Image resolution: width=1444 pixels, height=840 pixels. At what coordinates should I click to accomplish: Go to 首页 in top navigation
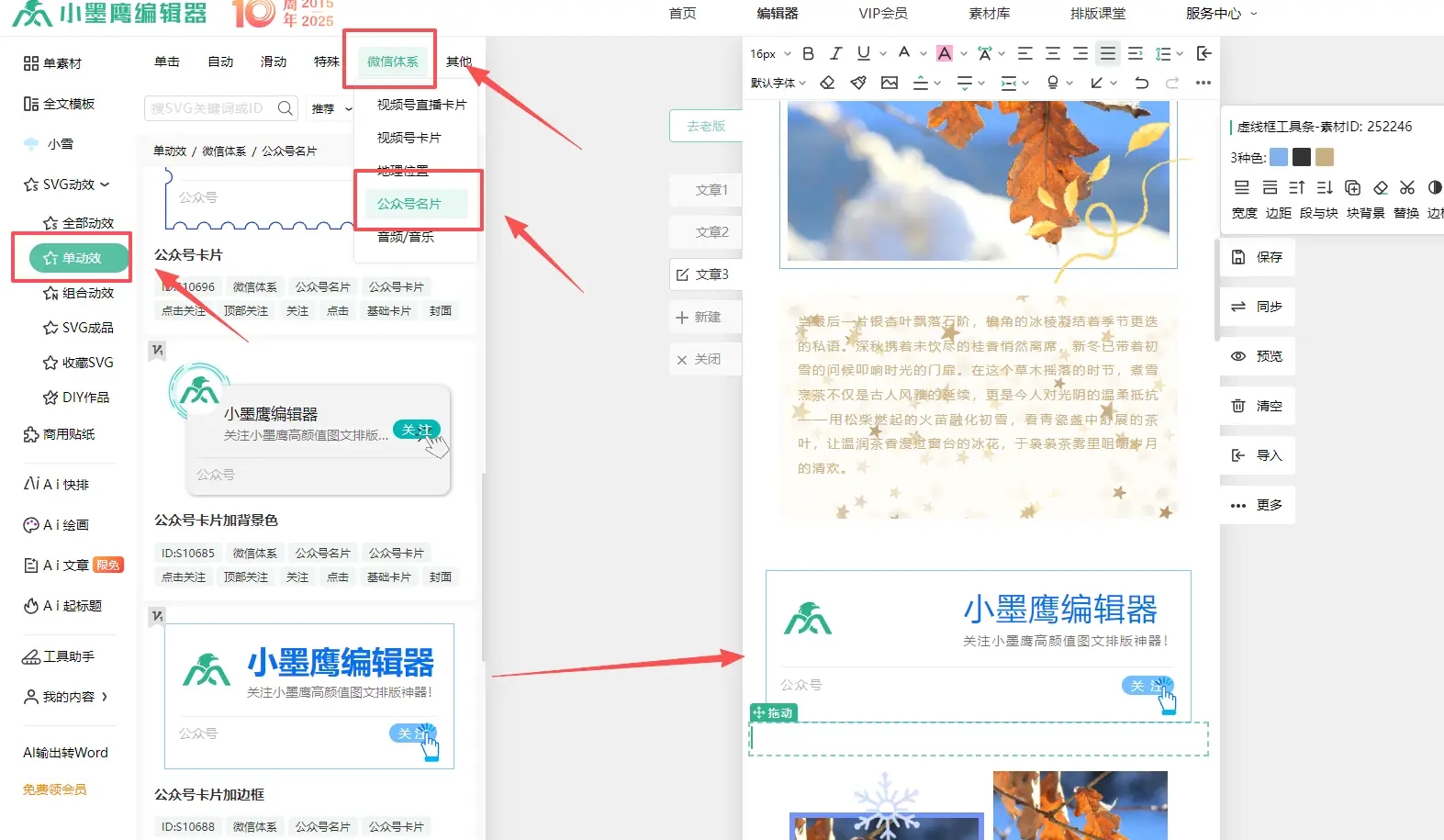click(682, 14)
